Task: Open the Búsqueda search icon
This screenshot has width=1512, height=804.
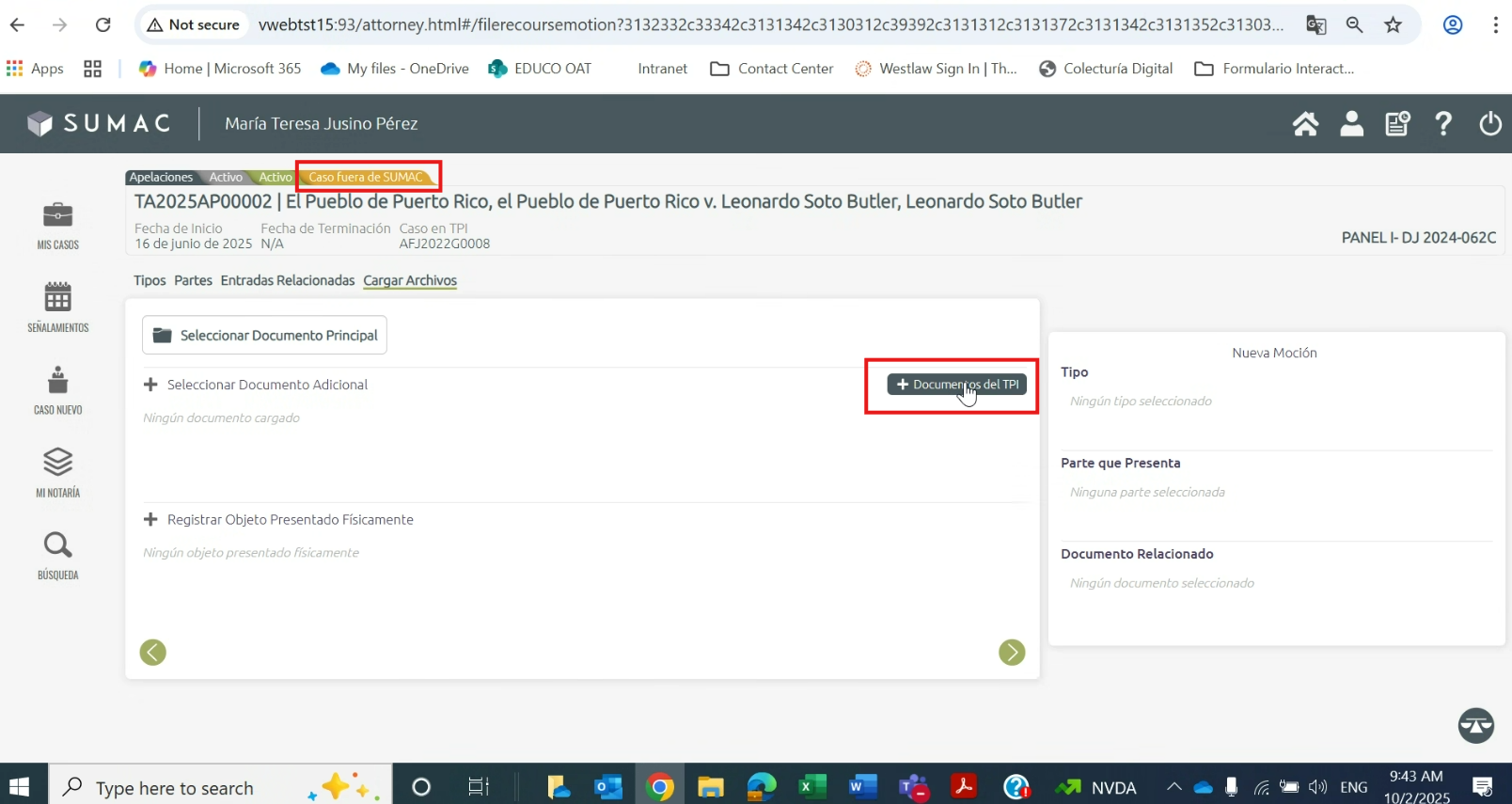Action: [57, 555]
